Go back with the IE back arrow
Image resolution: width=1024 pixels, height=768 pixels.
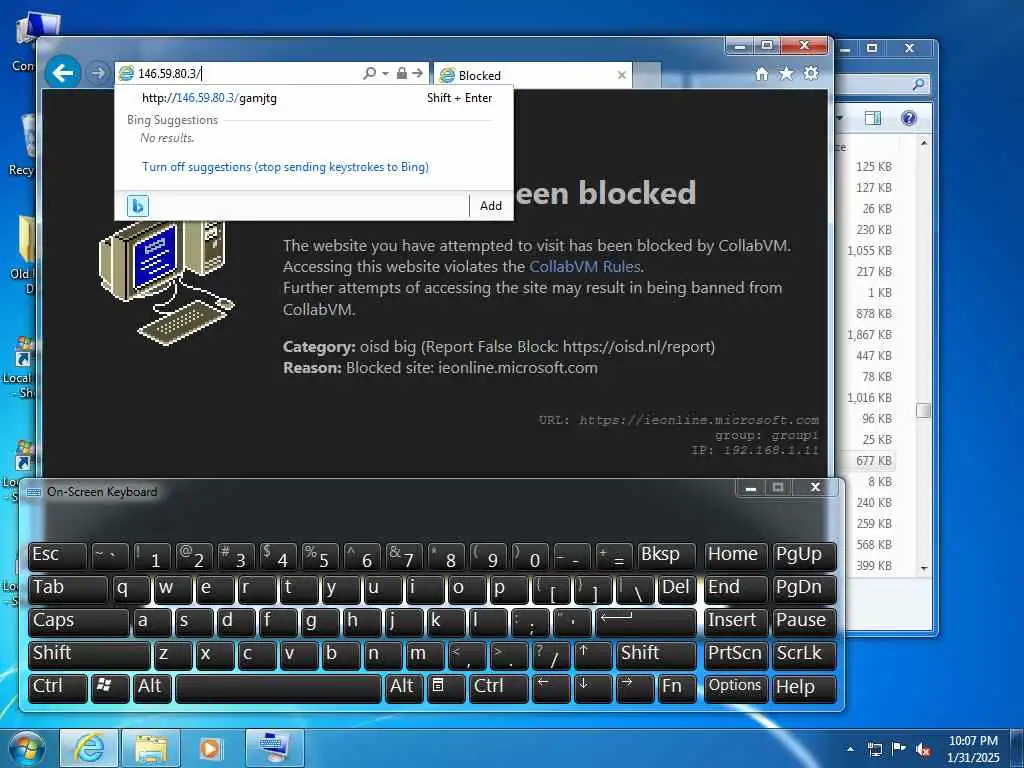point(63,72)
